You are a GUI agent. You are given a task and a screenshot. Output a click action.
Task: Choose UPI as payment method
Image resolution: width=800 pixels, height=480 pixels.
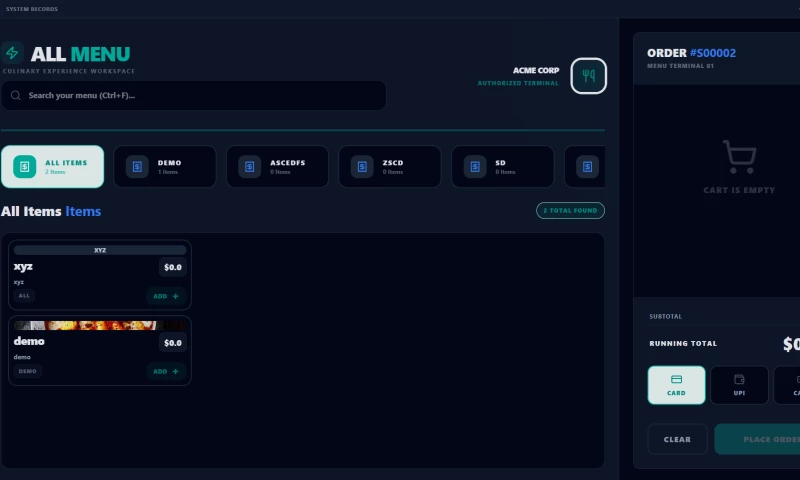[x=739, y=385]
